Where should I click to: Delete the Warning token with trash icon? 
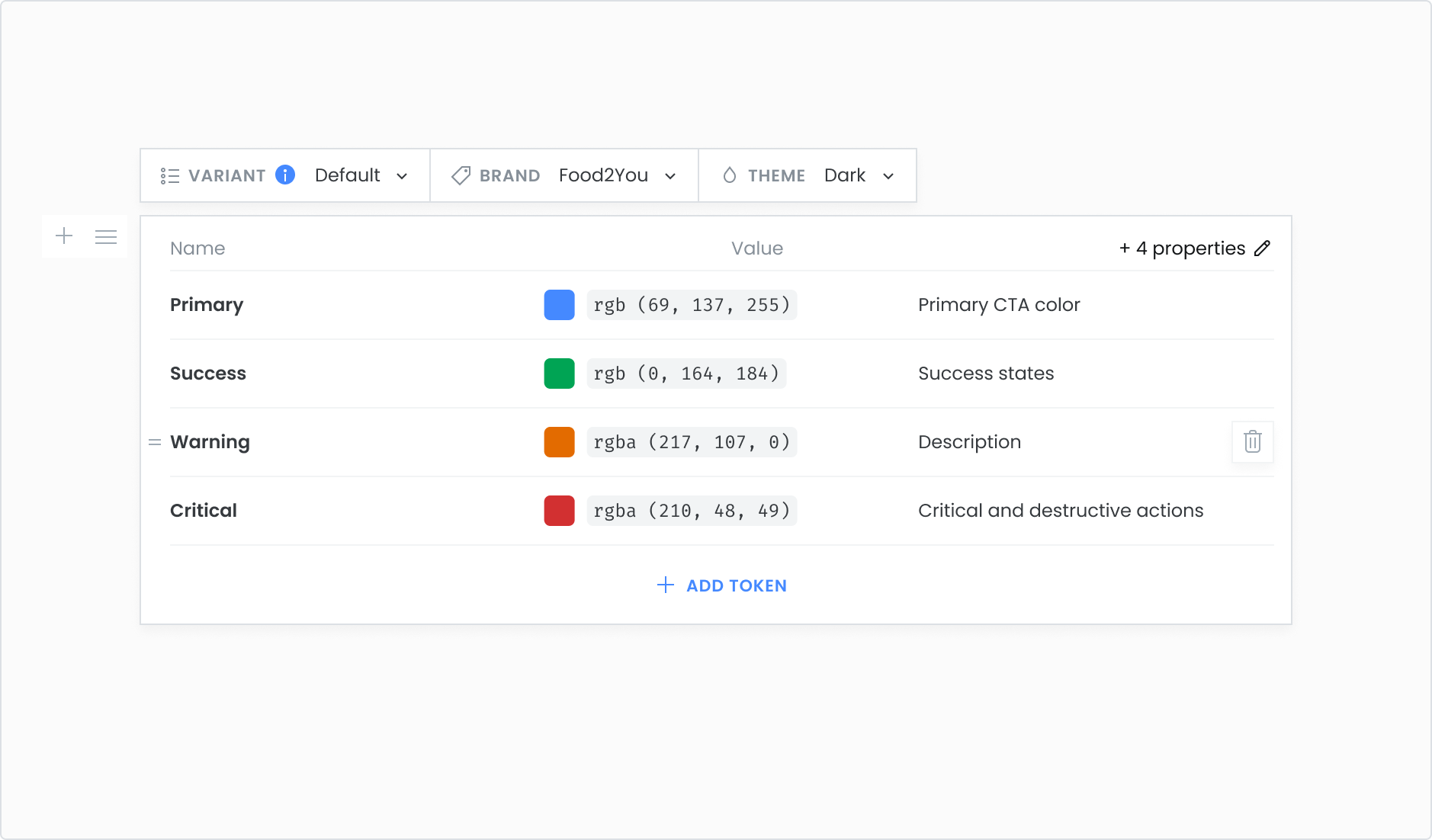(1253, 442)
